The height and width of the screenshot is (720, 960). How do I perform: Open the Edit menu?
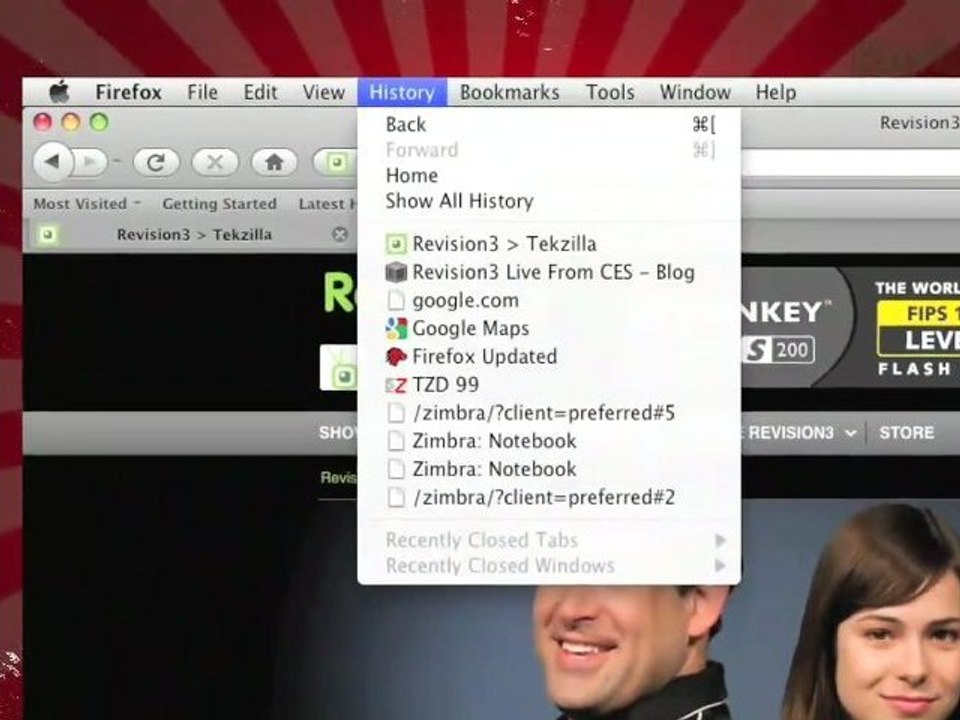tap(260, 92)
